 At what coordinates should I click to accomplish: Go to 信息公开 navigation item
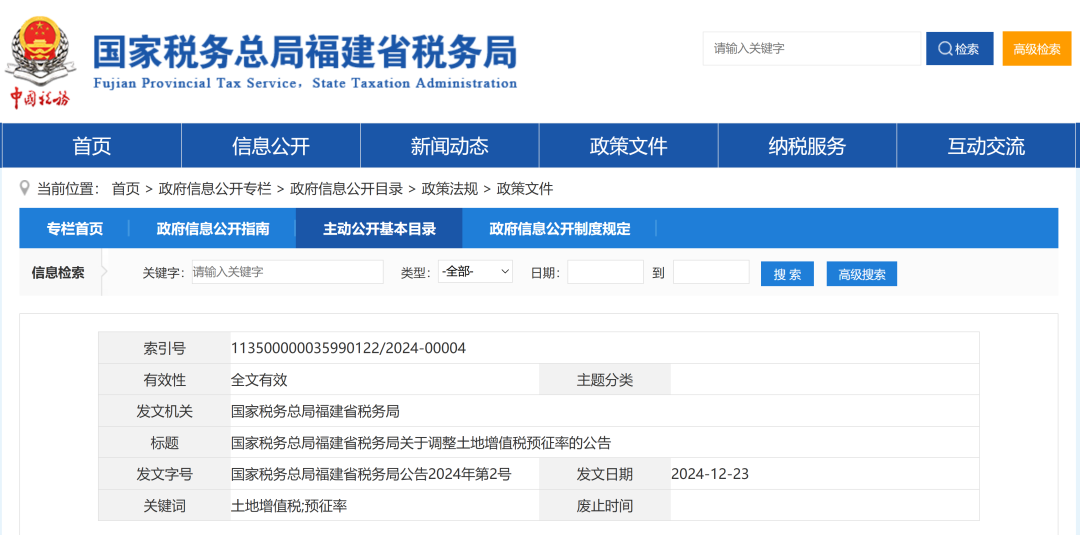pyautogui.click(x=271, y=146)
